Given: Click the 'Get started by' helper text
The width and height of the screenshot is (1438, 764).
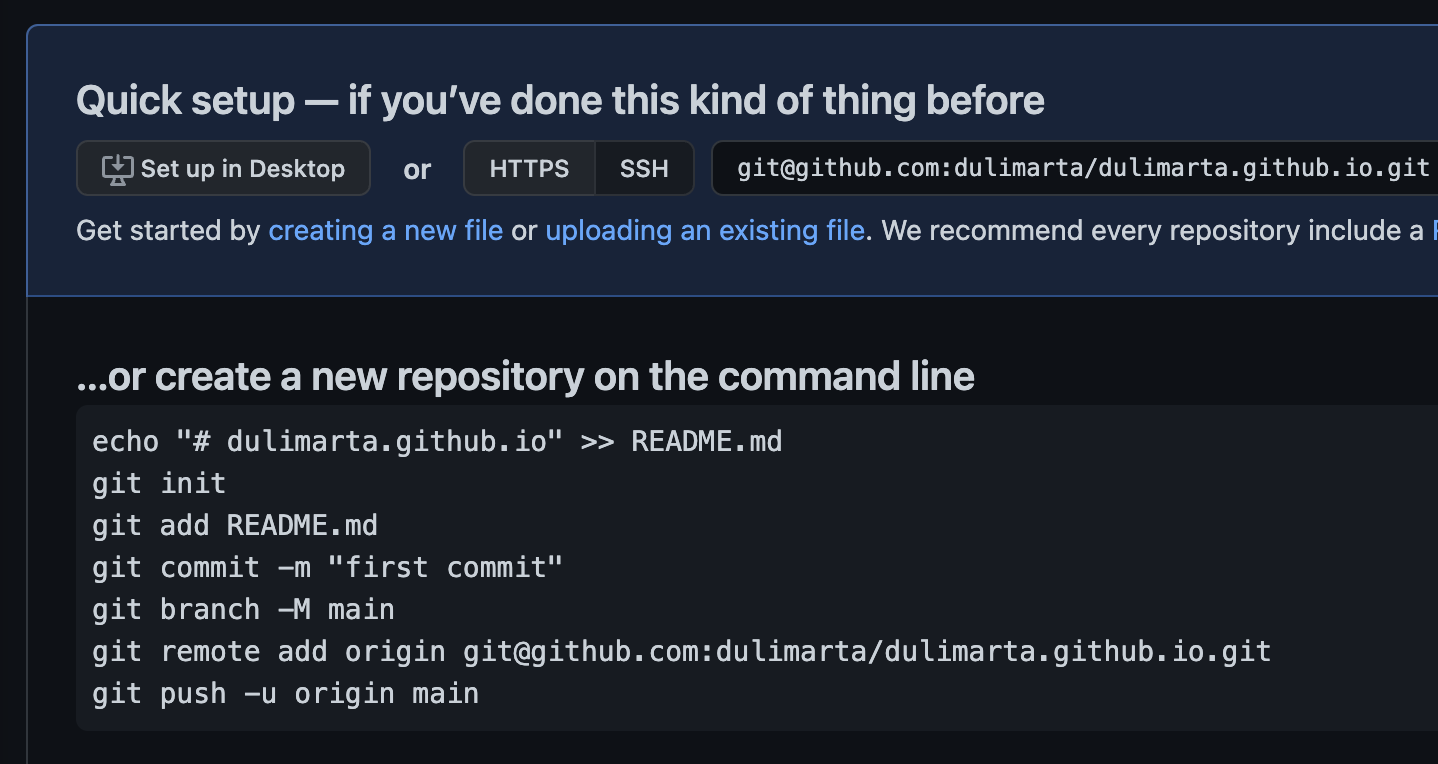Looking at the screenshot, I should click(168, 231).
